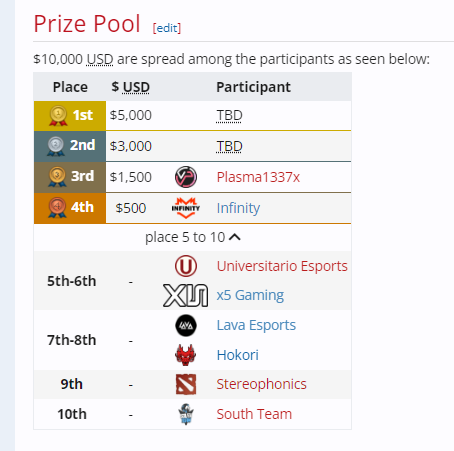Click the x5 Gaming logo icon
The height and width of the screenshot is (451, 454).
(x=186, y=295)
